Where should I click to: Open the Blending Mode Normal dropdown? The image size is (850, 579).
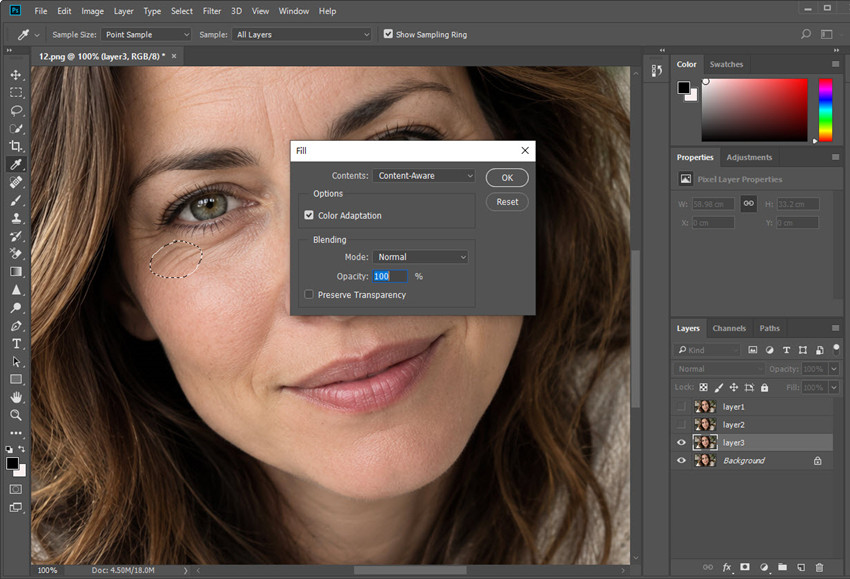point(421,257)
